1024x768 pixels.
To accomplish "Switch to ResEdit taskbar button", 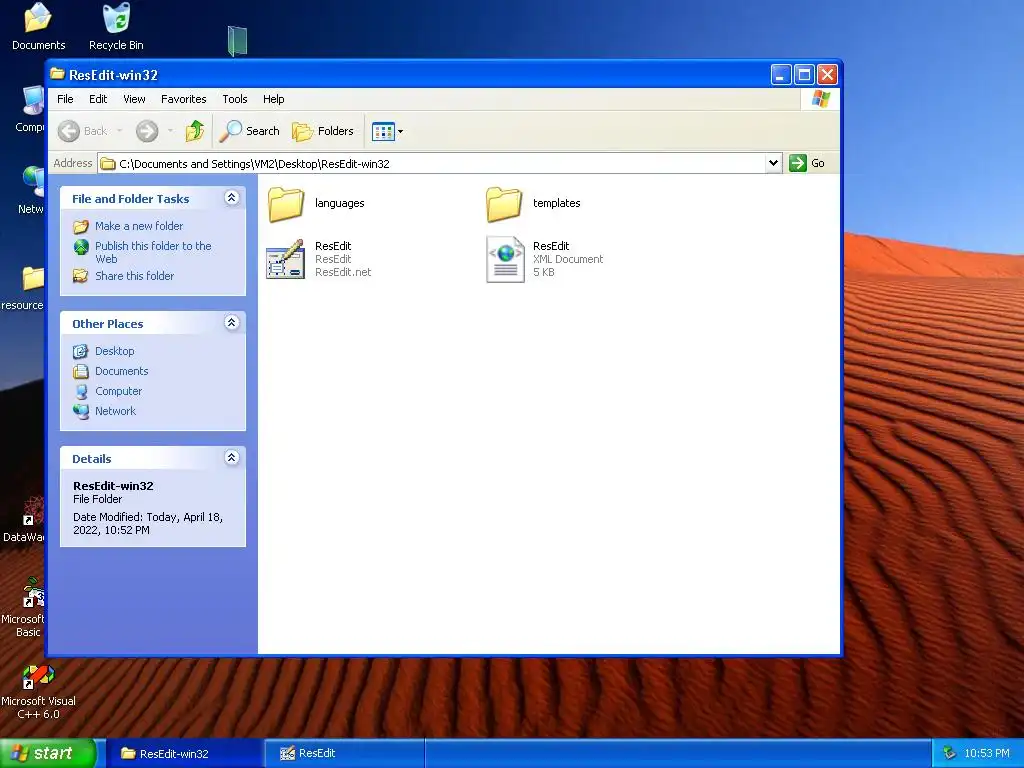I will click(x=345, y=754).
